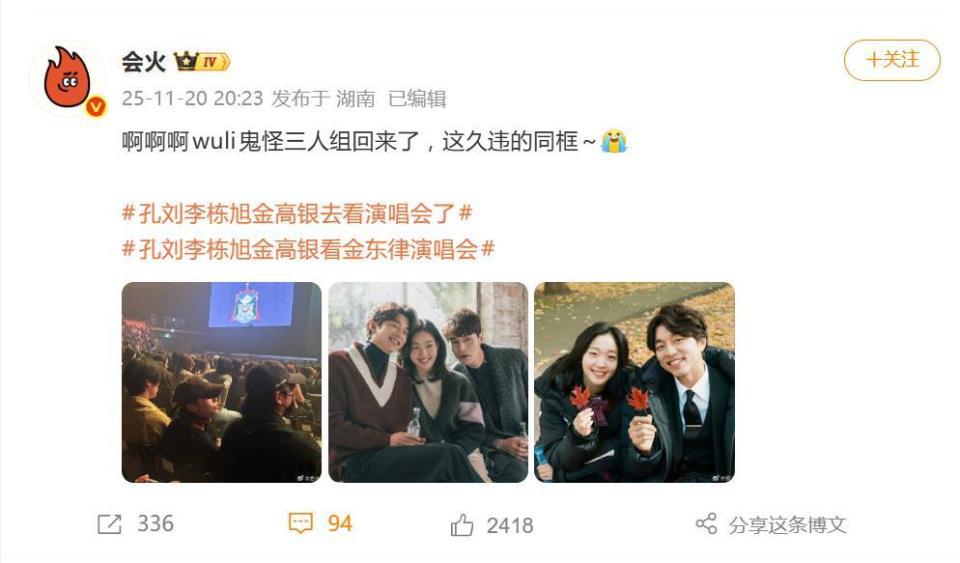
Task: Like the post with thumbs-up icon
Action: (x=462, y=525)
